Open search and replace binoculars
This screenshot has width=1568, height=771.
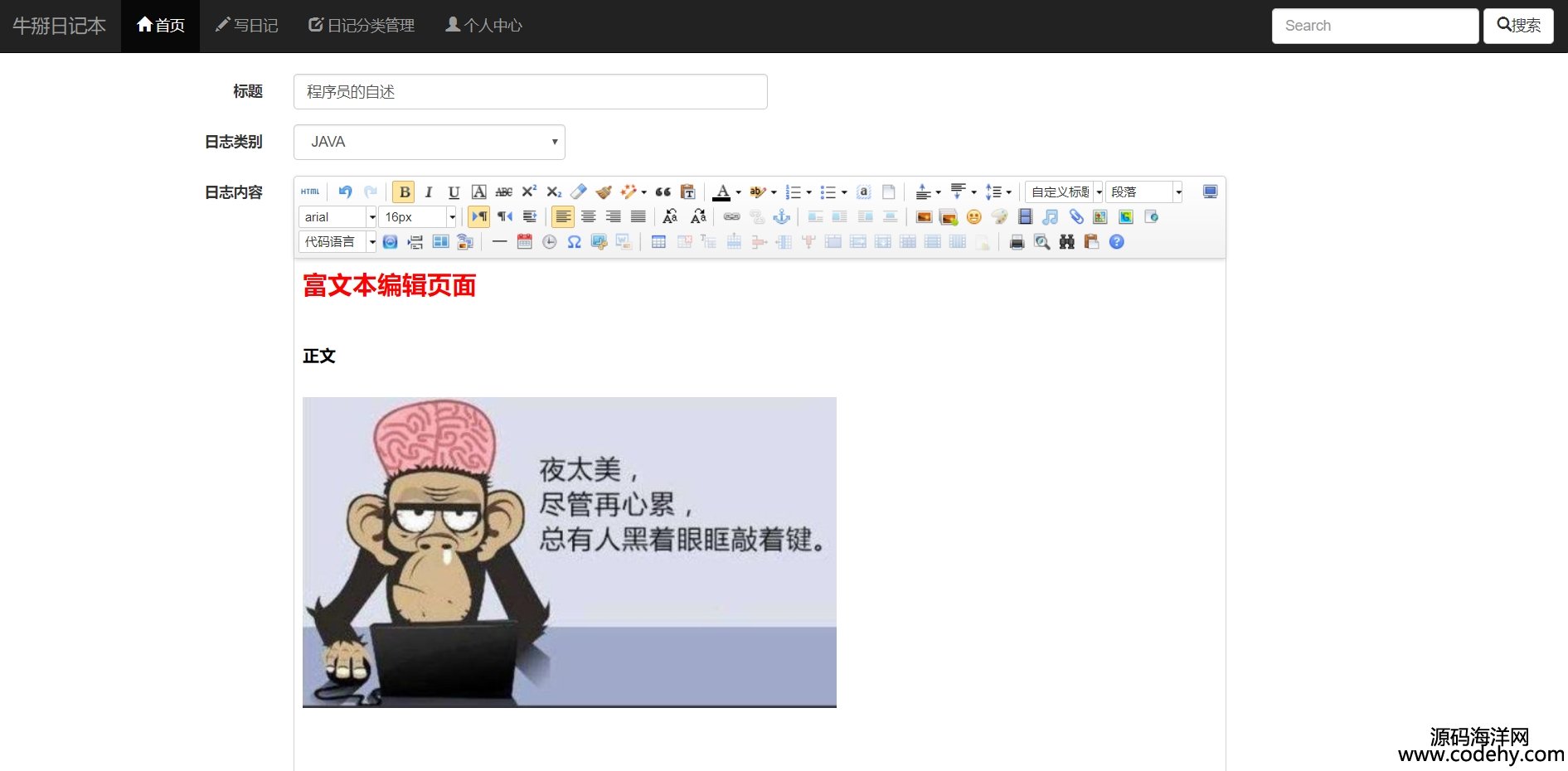coord(1066,242)
